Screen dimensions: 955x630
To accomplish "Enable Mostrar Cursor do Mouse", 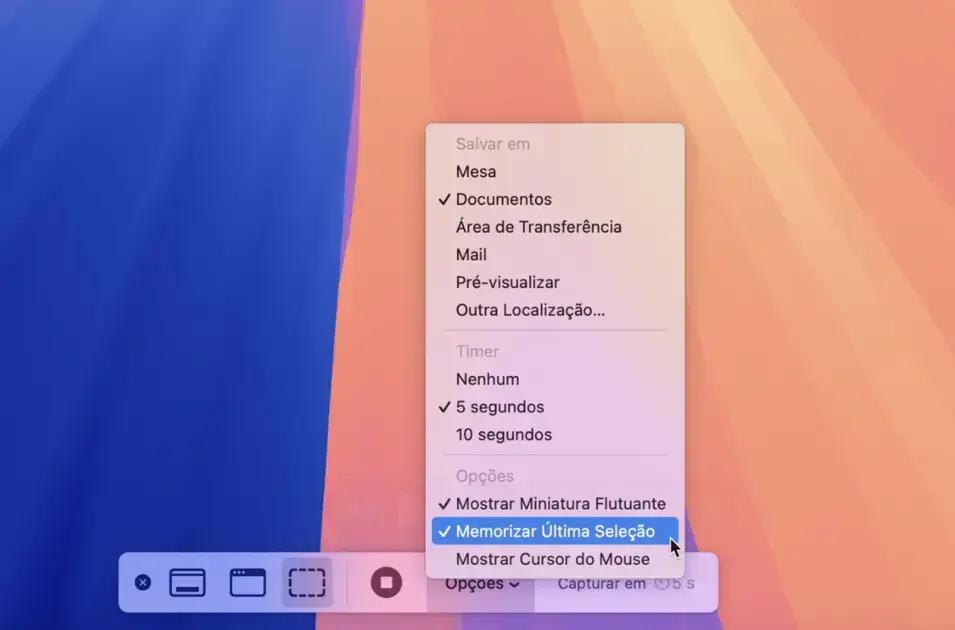I will click(x=555, y=559).
